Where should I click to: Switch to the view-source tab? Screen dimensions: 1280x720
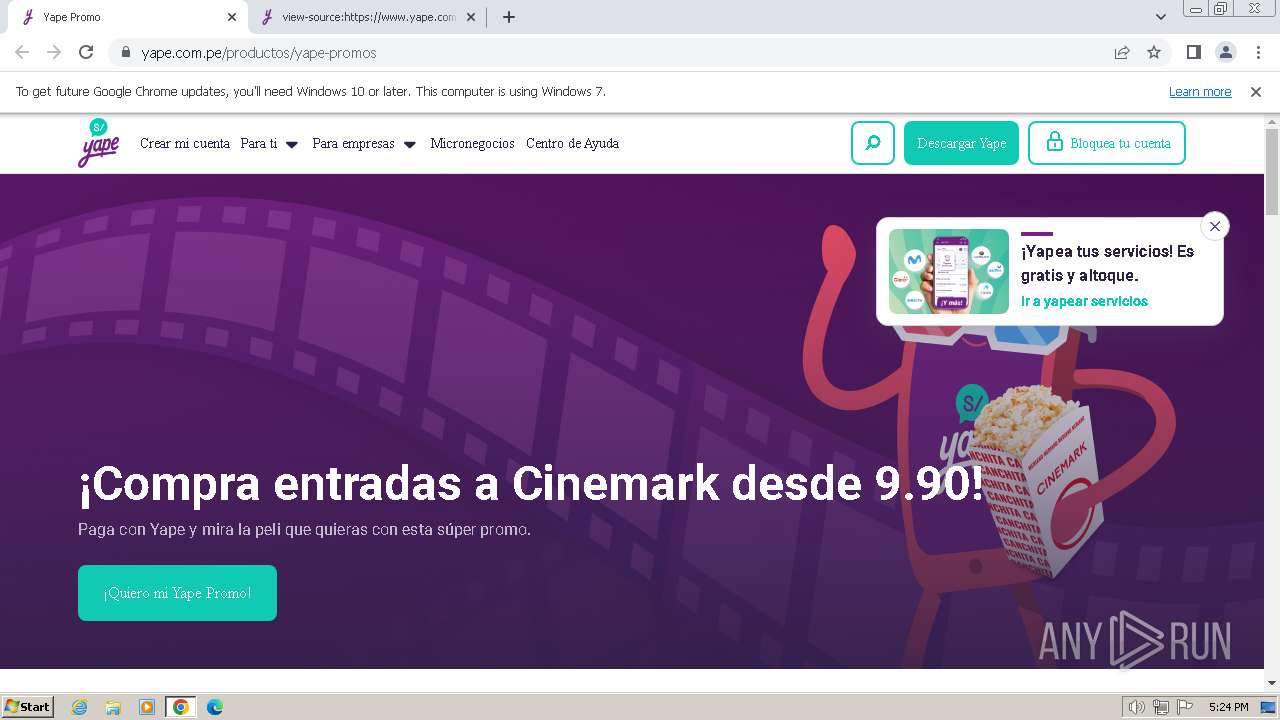pyautogui.click(x=368, y=17)
